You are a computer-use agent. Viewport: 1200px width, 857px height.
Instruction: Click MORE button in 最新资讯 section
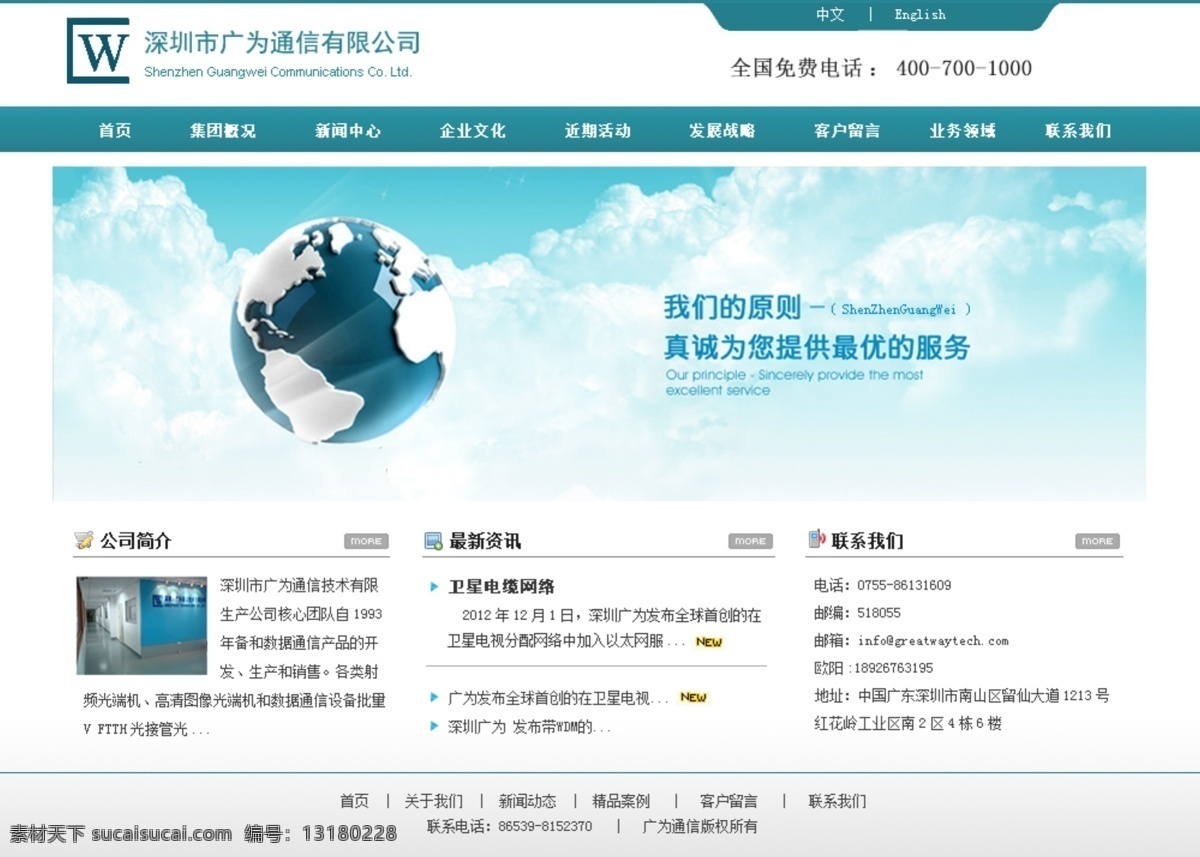(750, 541)
